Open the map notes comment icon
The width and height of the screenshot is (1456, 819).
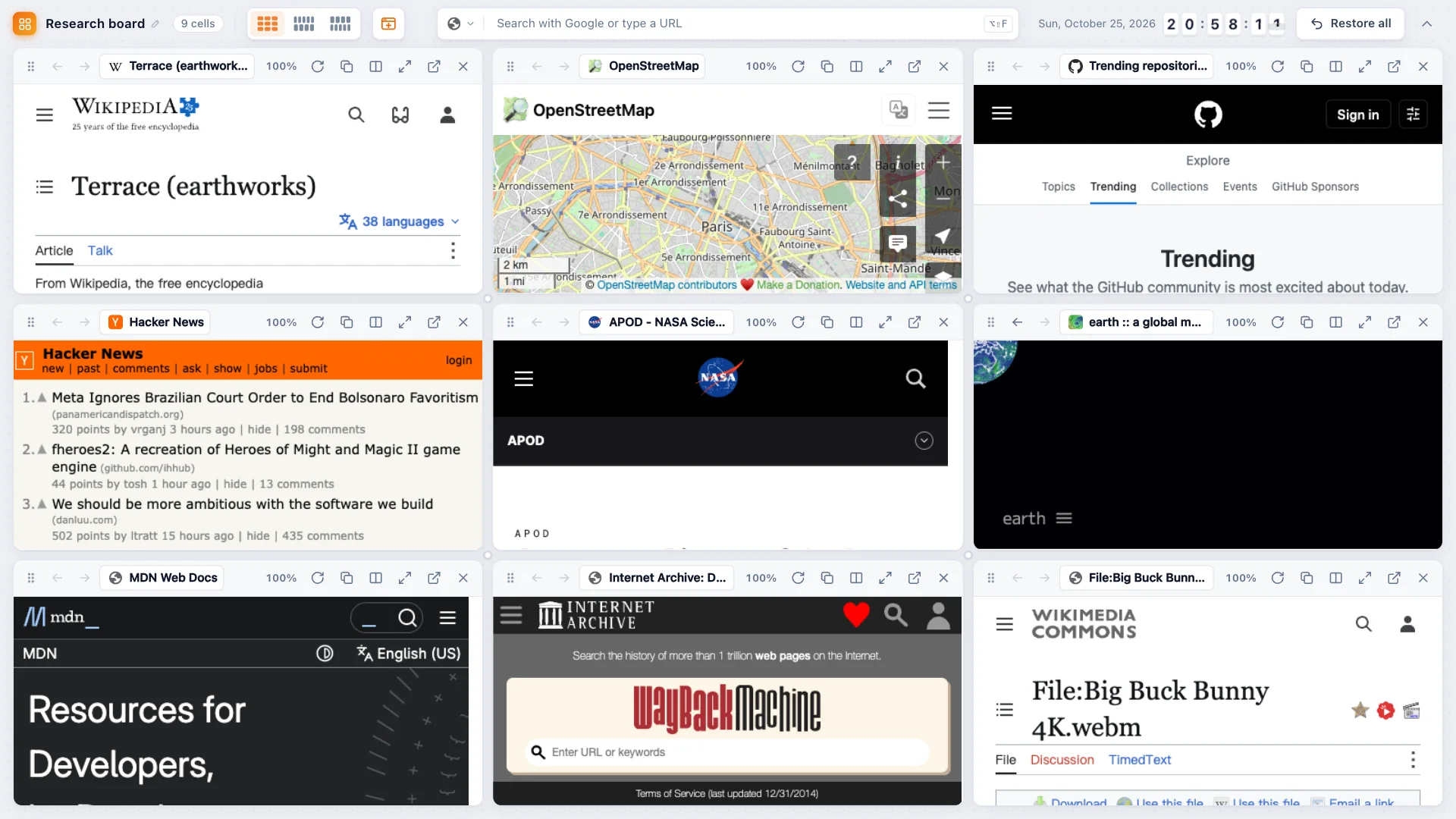pos(898,243)
